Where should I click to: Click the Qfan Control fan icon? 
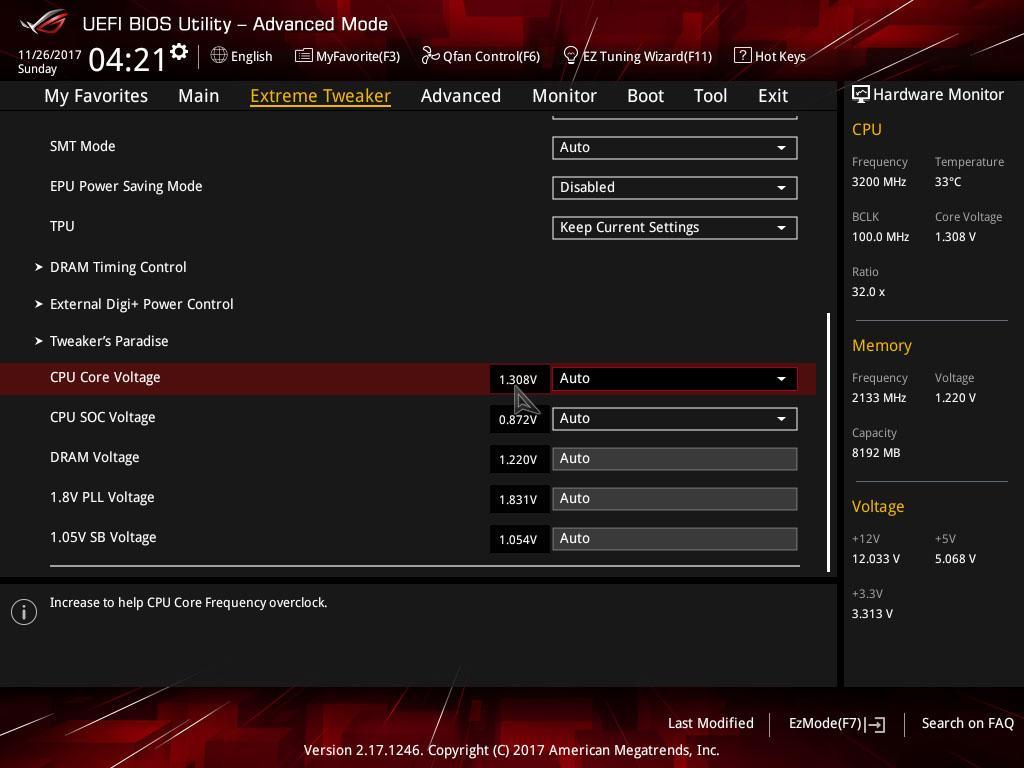[430, 56]
